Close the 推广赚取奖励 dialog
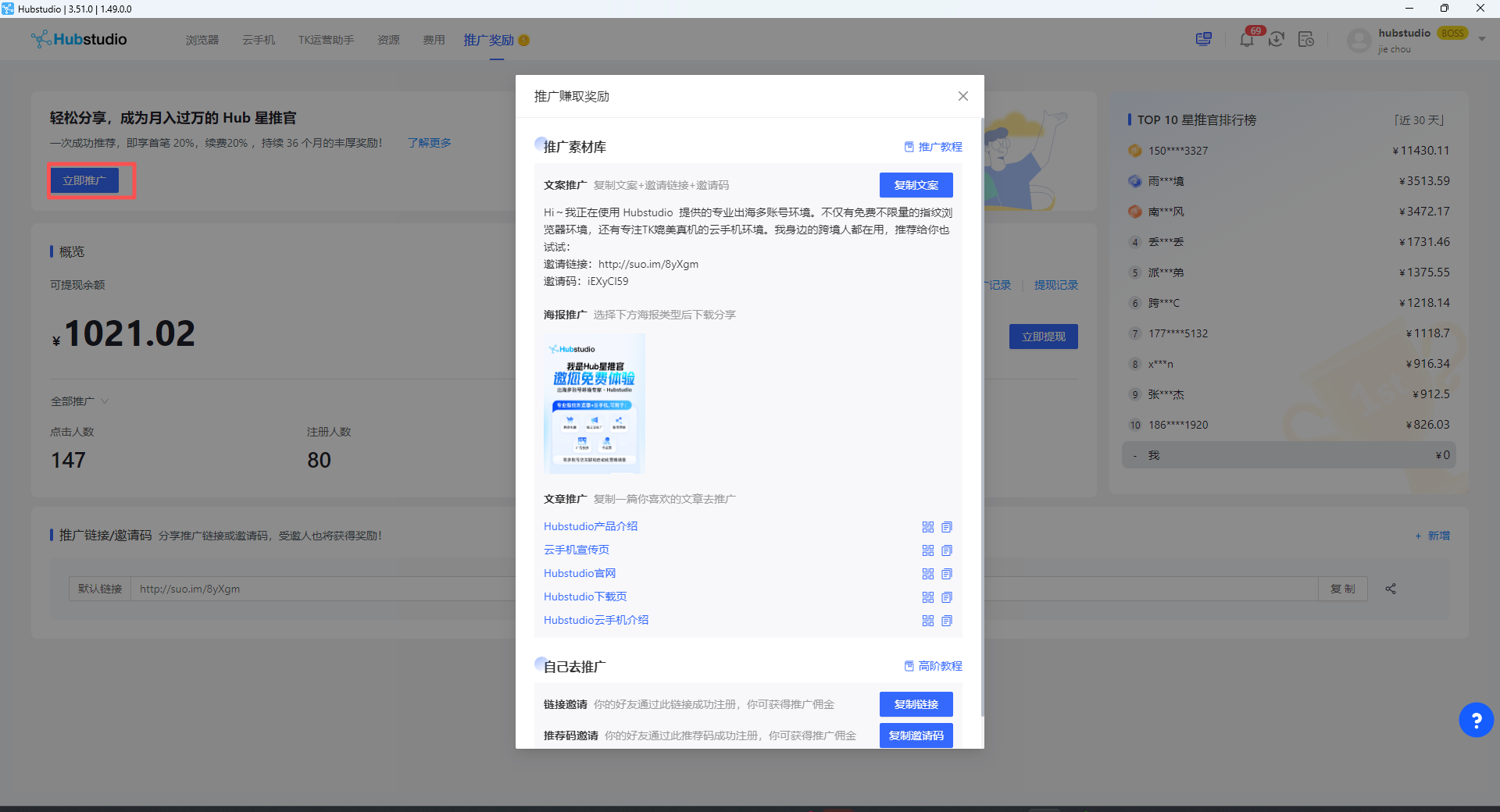1500x812 pixels. 962,96
